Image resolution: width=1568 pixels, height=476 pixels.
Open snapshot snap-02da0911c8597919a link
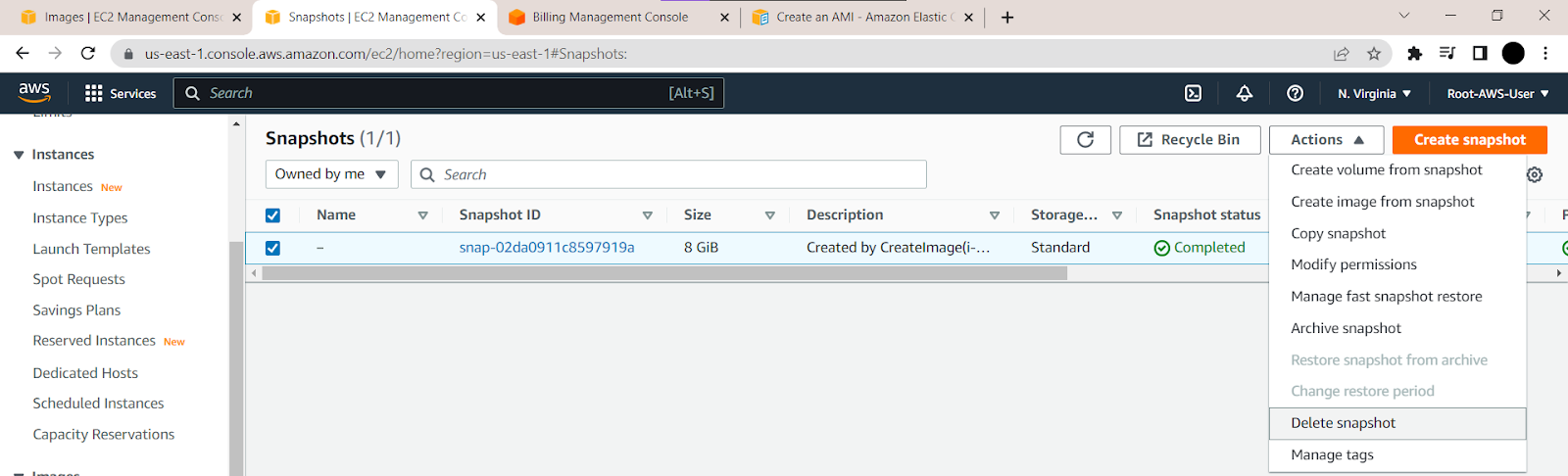click(547, 248)
